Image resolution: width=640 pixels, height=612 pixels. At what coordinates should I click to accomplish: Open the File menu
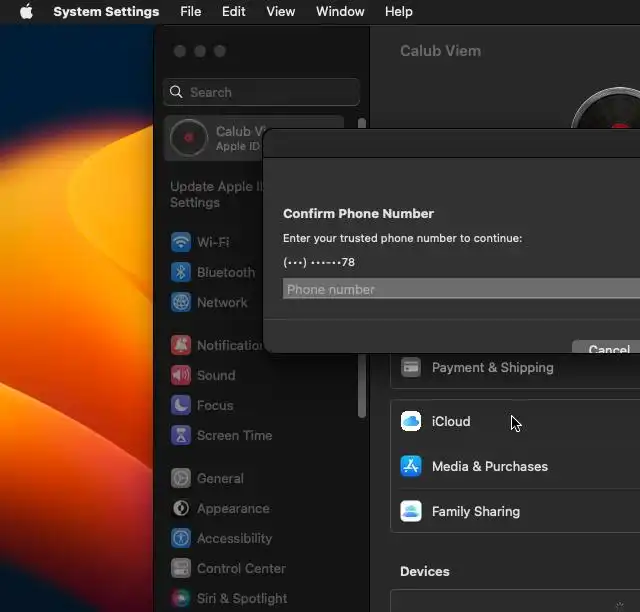point(191,11)
